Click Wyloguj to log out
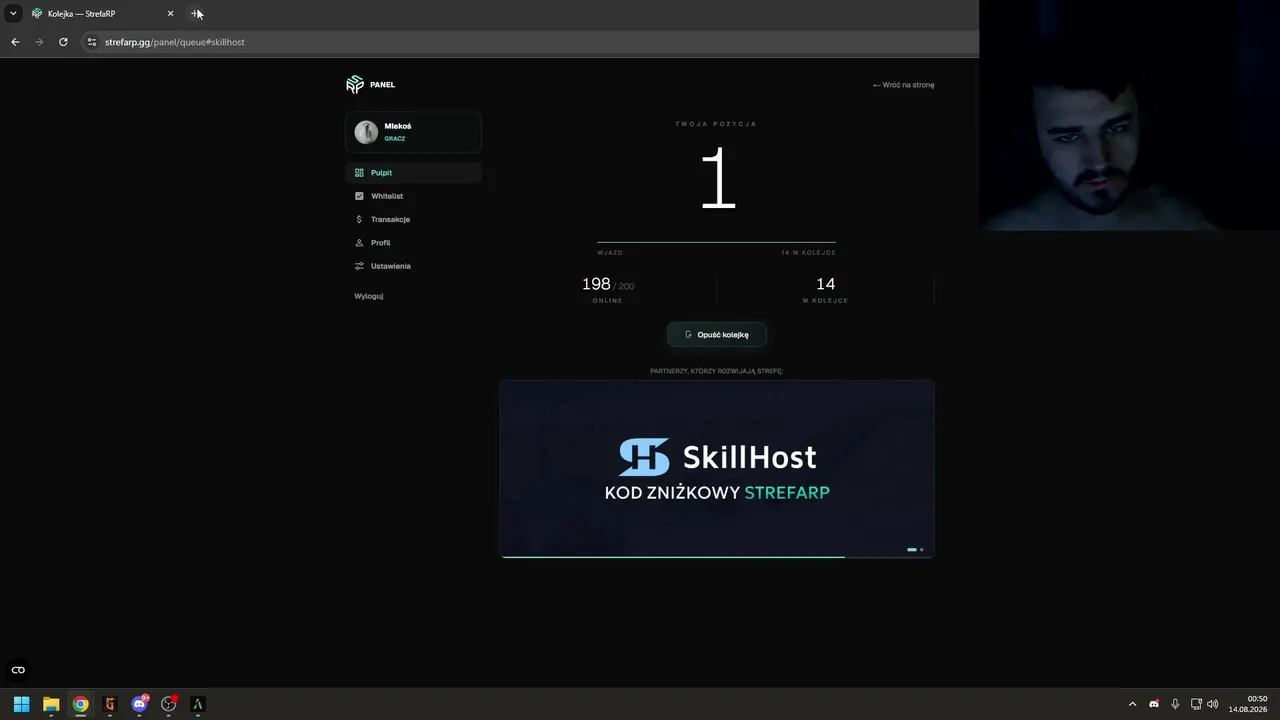1280x720 pixels. click(x=369, y=296)
